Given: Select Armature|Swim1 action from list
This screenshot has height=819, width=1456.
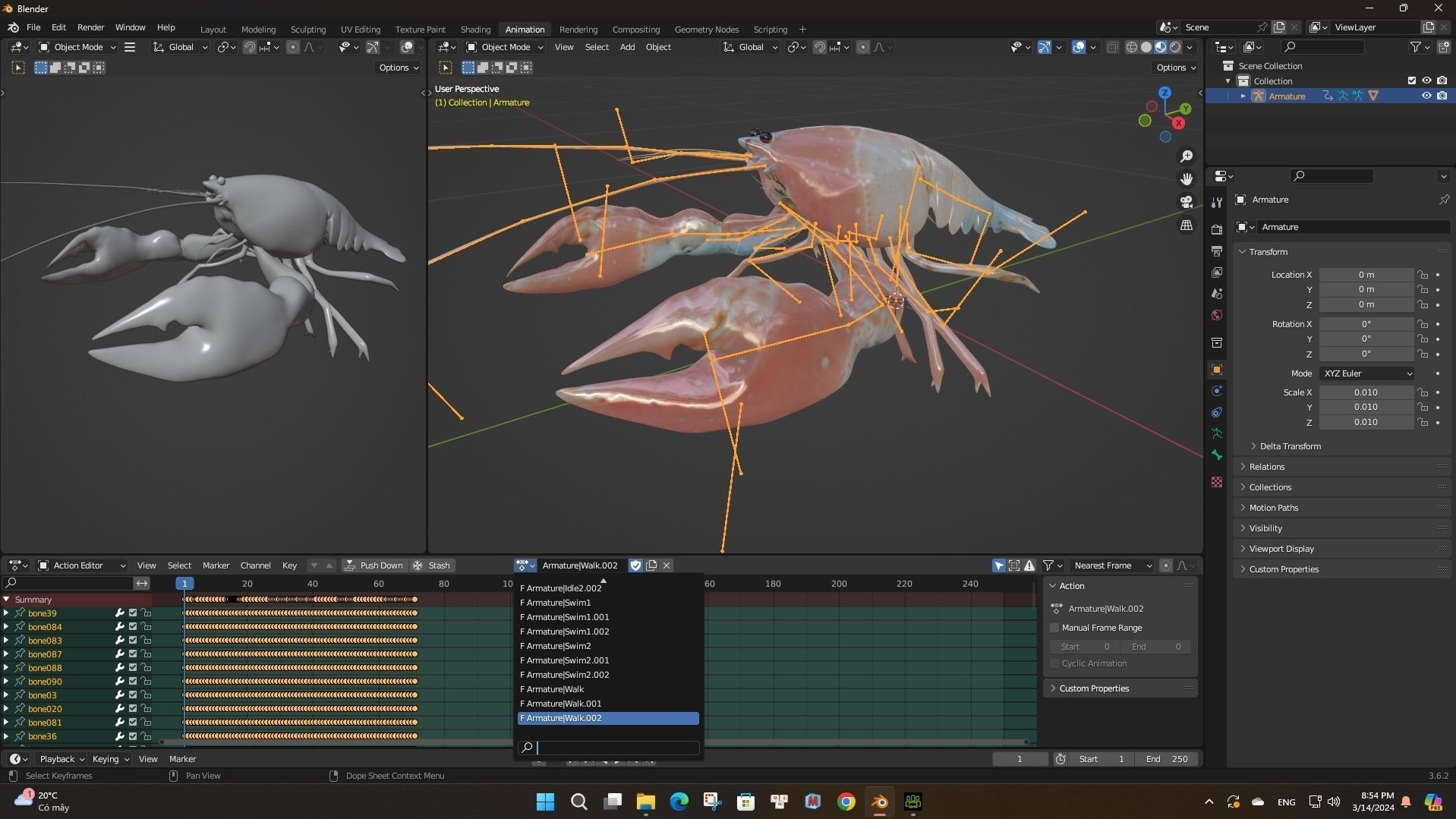Looking at the screenshot, I should tap(607, 603).
